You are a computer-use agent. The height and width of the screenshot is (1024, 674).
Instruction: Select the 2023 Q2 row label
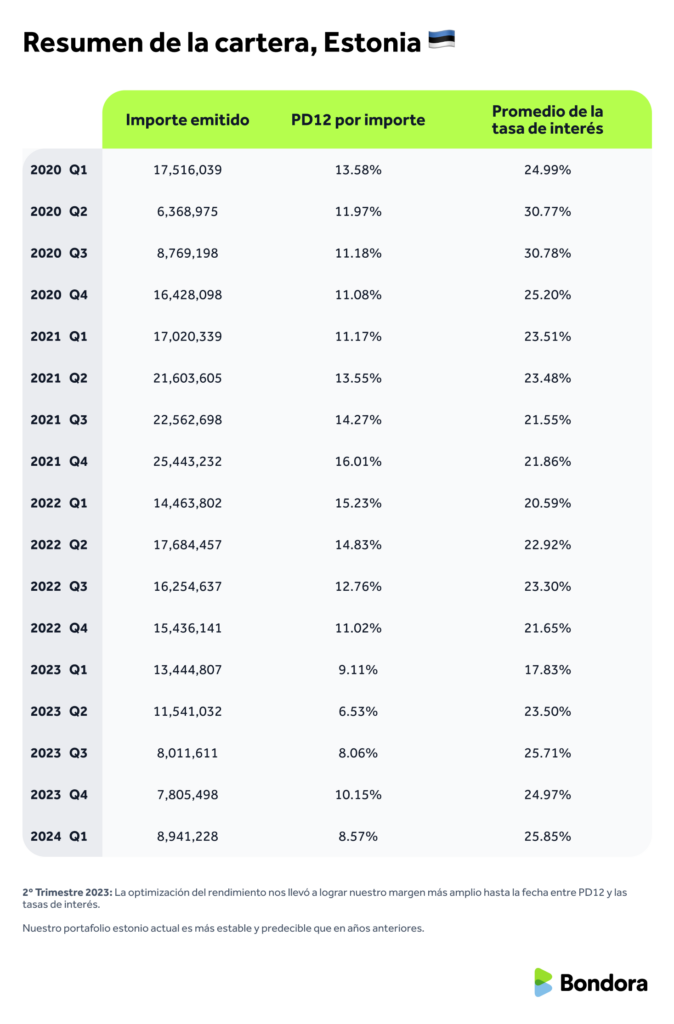point(59,711)
